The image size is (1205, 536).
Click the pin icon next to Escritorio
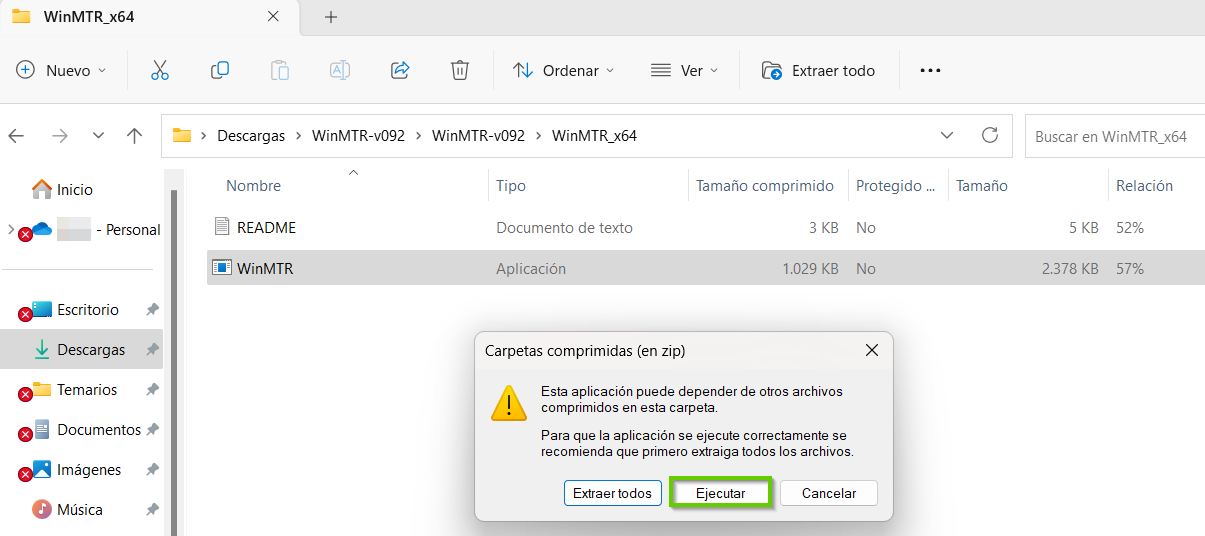click(152, 310)
